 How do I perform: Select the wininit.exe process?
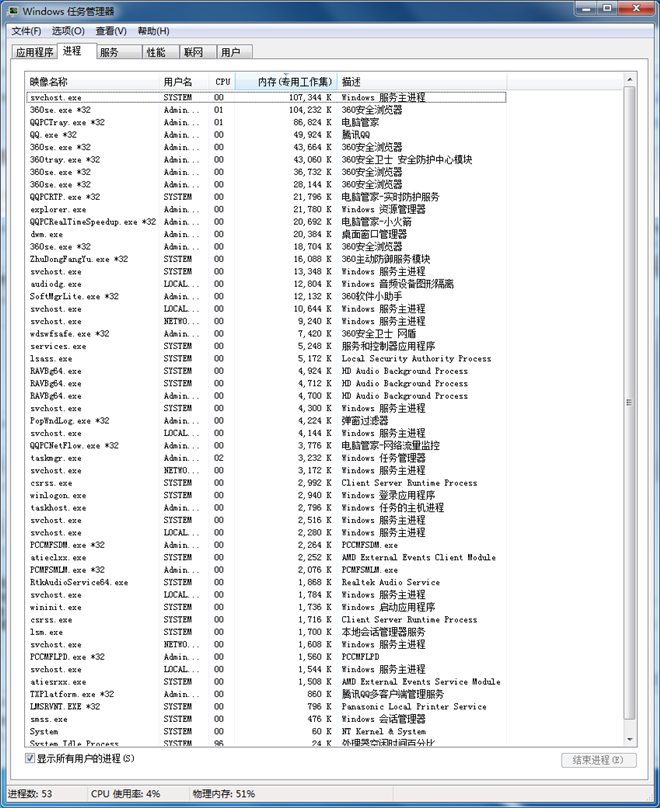[x=266, y=607]
